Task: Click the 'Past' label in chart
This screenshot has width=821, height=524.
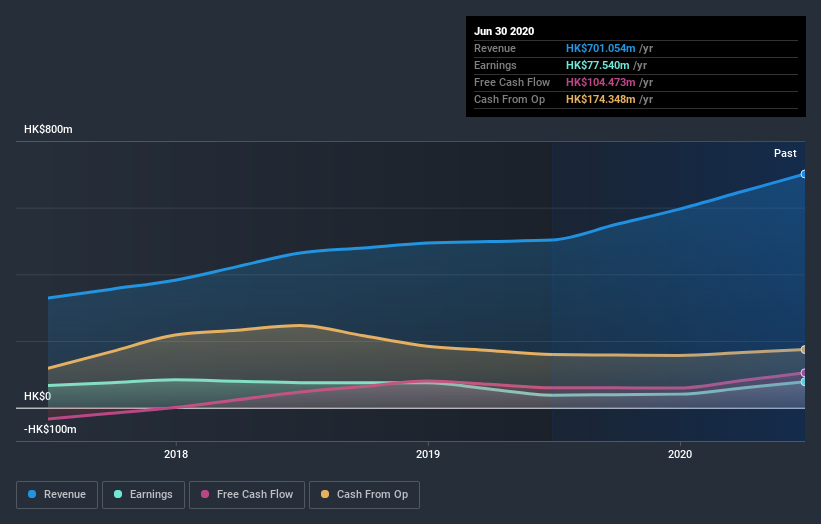Action: 785,153
